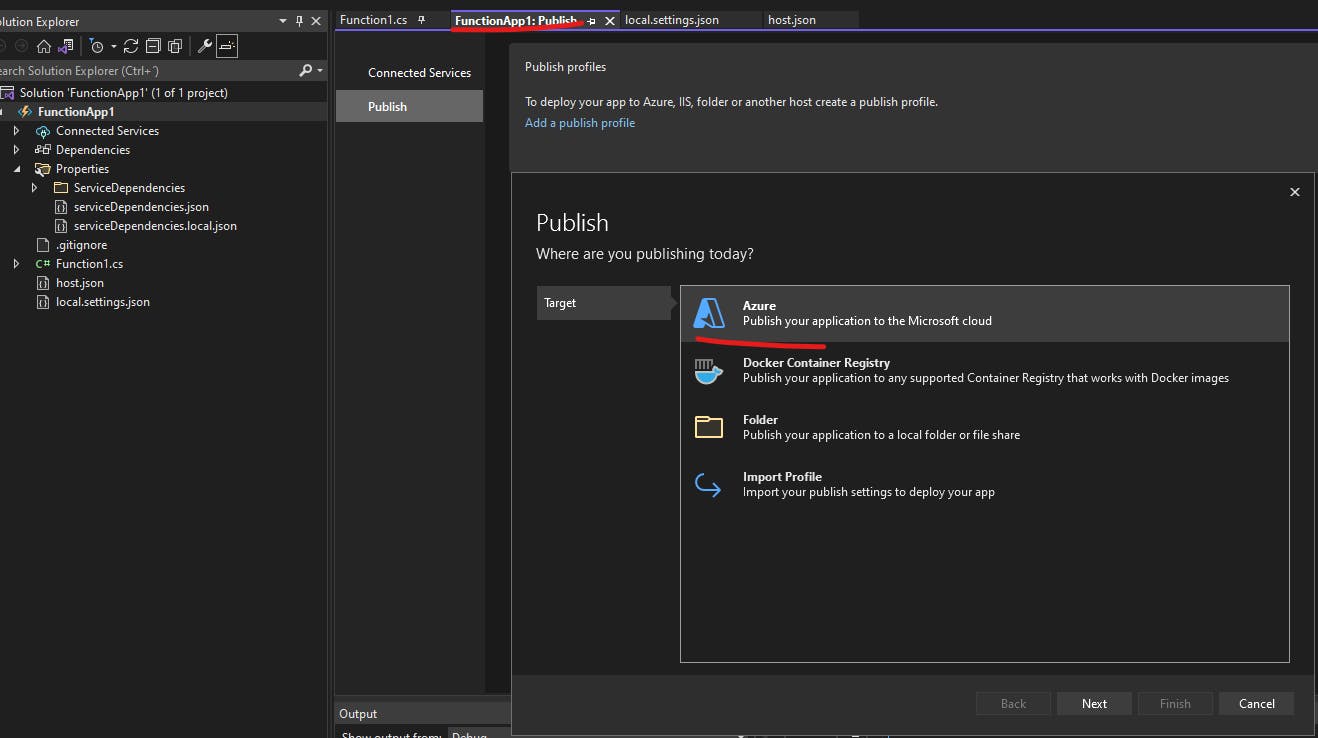Click the Back button in Publish dialog

click(x=1013, y=703)
